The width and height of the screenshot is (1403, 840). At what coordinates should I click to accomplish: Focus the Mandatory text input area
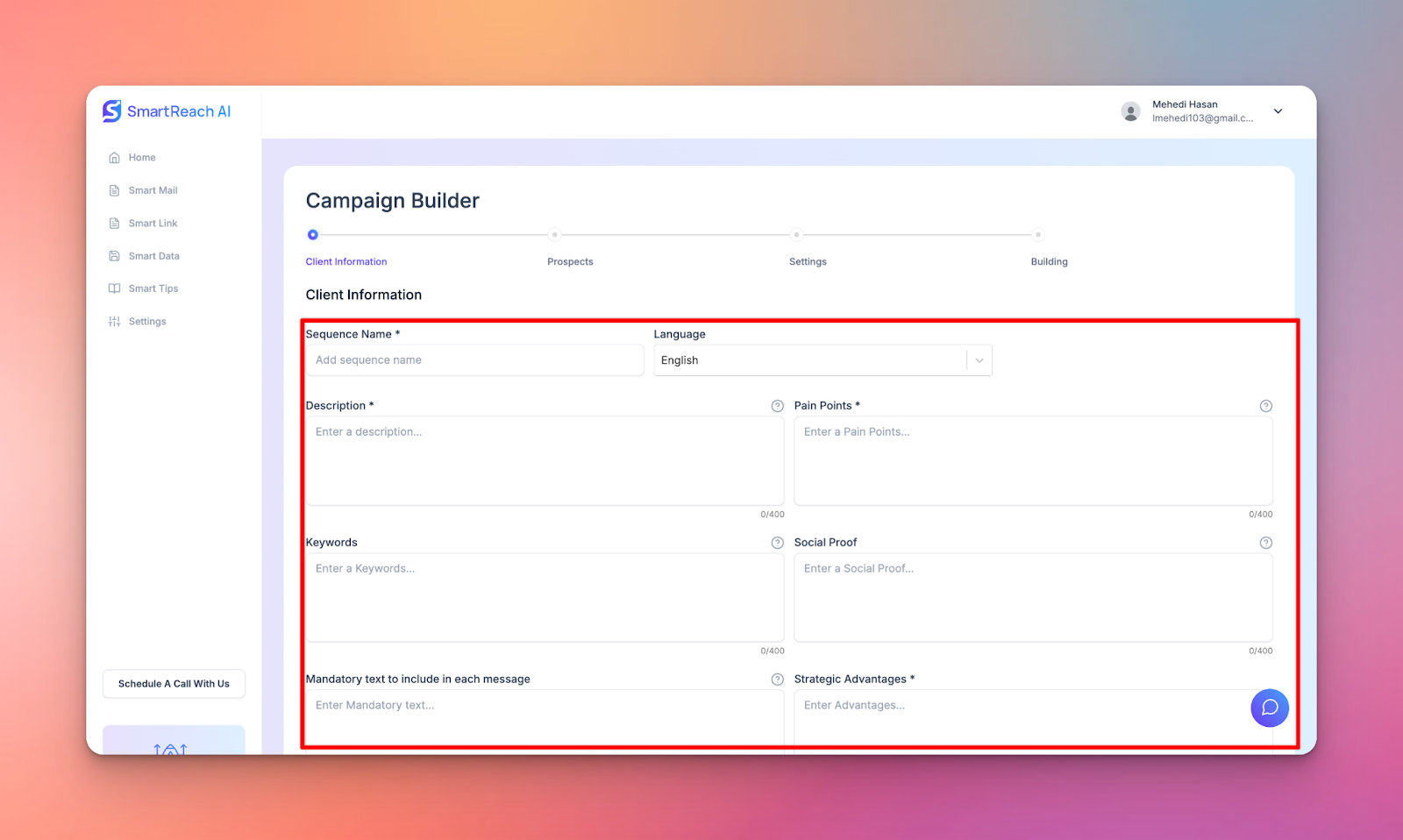545,721
